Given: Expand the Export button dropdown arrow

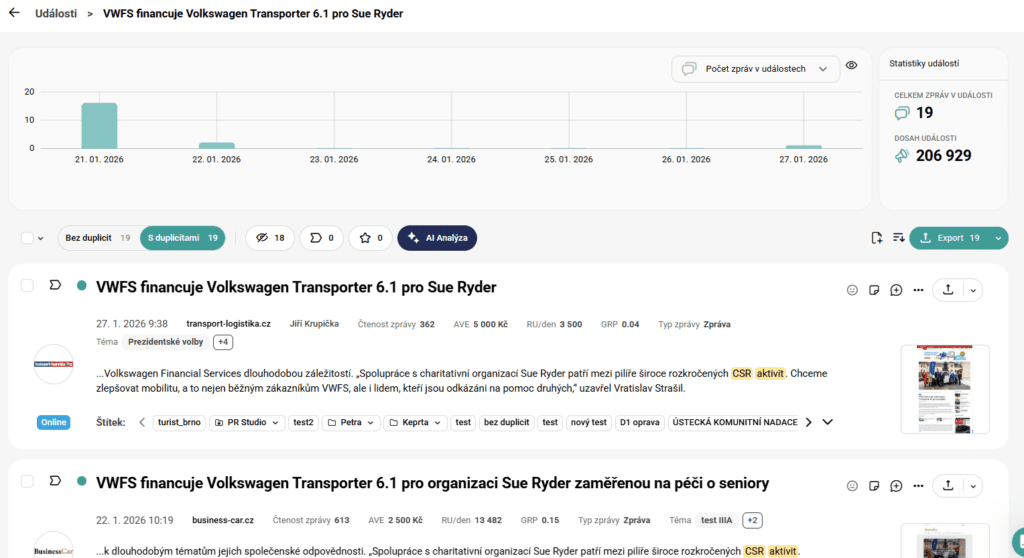Looking at the screenshot, I should pyautogui.click(x=999, y=238).
